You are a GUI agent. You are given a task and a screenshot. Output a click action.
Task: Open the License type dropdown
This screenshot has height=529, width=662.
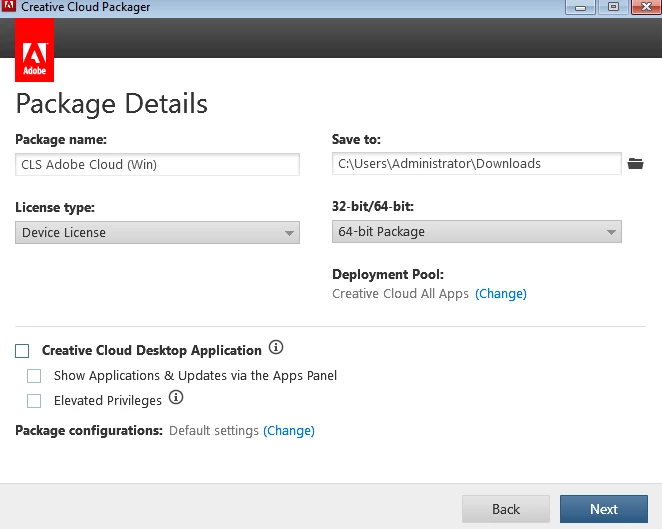pos(157,233)
